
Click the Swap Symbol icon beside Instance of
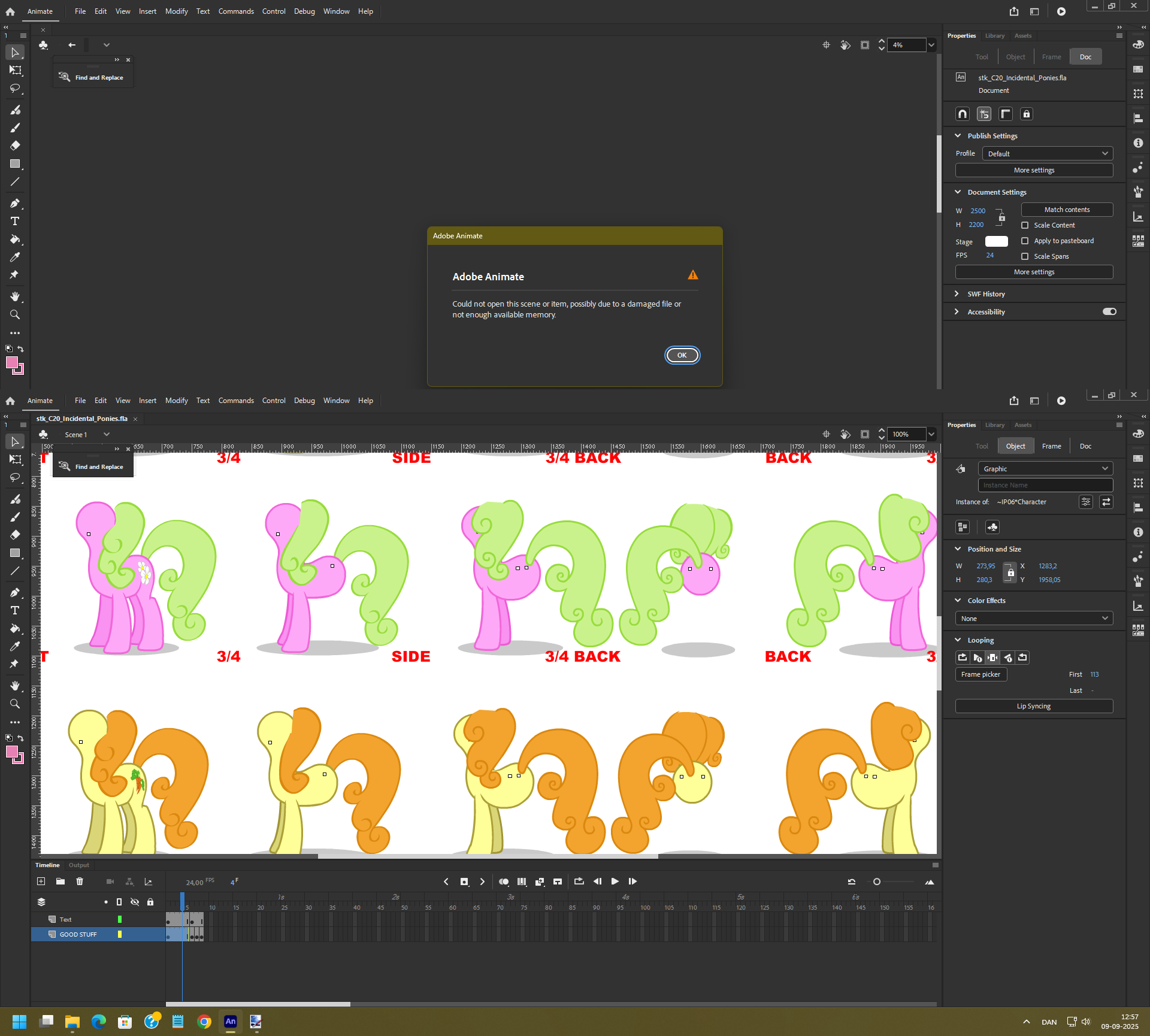tap(1106, 502)
